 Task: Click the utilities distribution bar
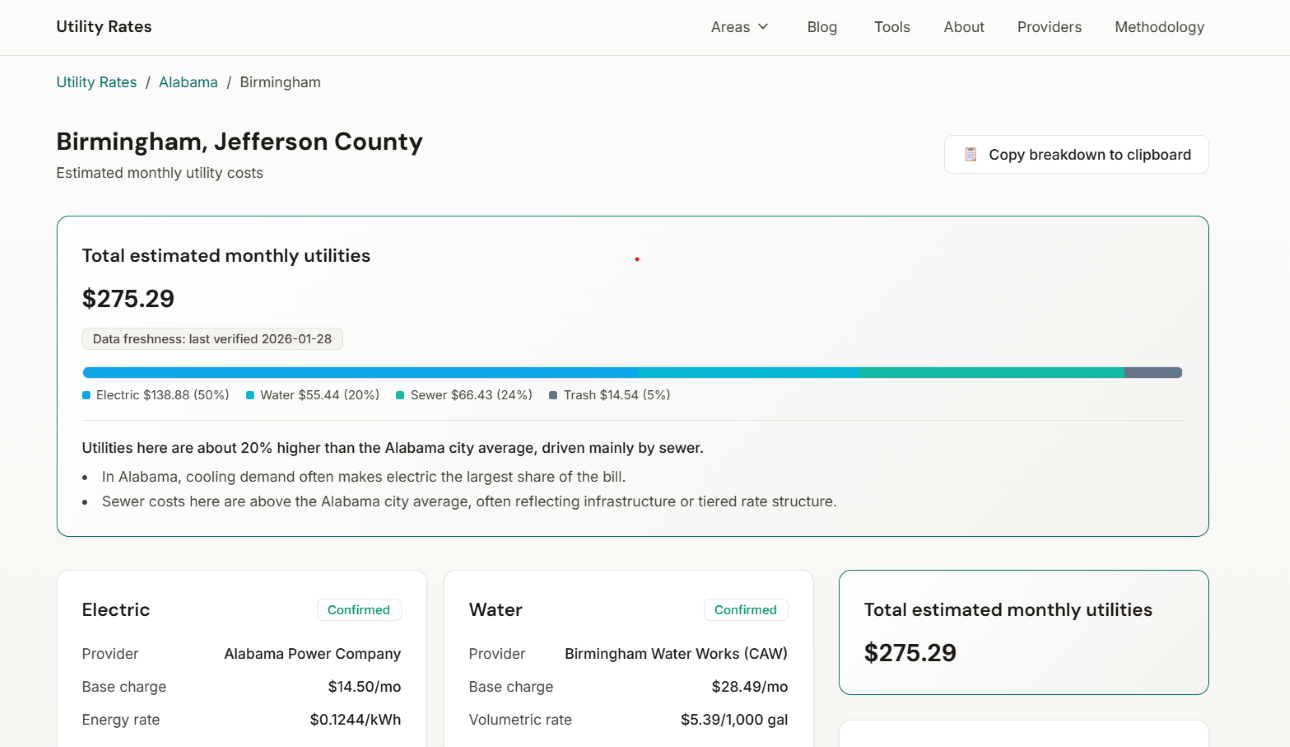coord(632,371)
